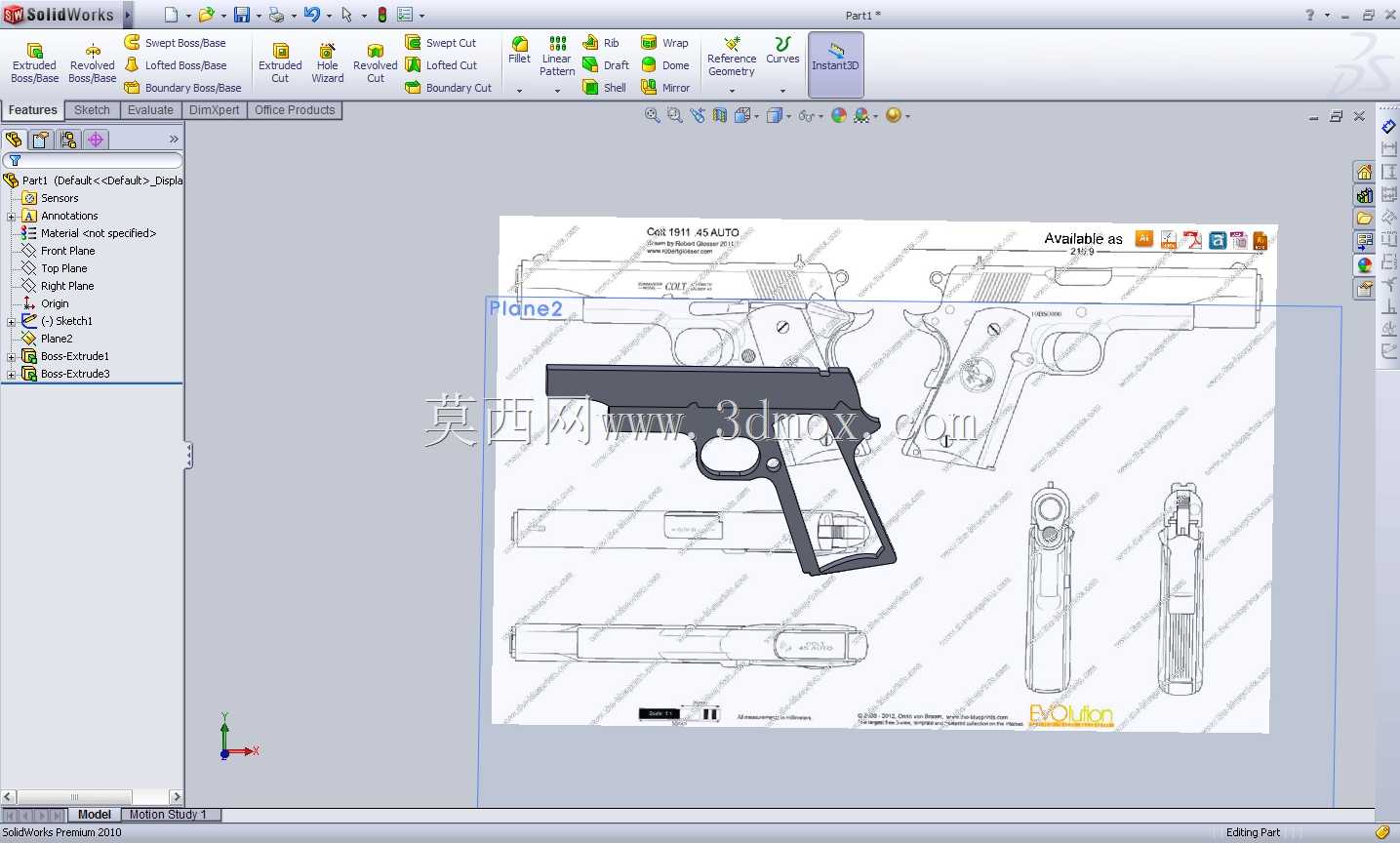
Task: Open the ConfigurationManager panel tab
Action: (x=68, y=140)
